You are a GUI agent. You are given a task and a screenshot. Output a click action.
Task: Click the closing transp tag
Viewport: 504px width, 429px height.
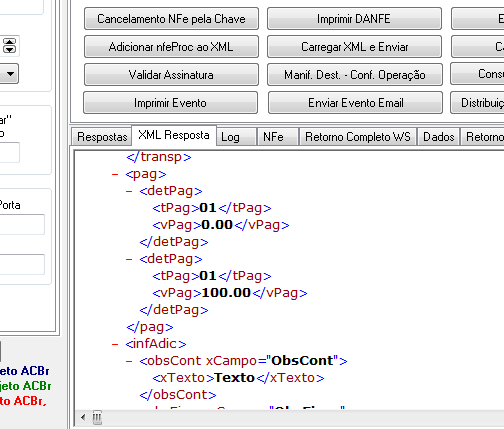tap(159, 157)
